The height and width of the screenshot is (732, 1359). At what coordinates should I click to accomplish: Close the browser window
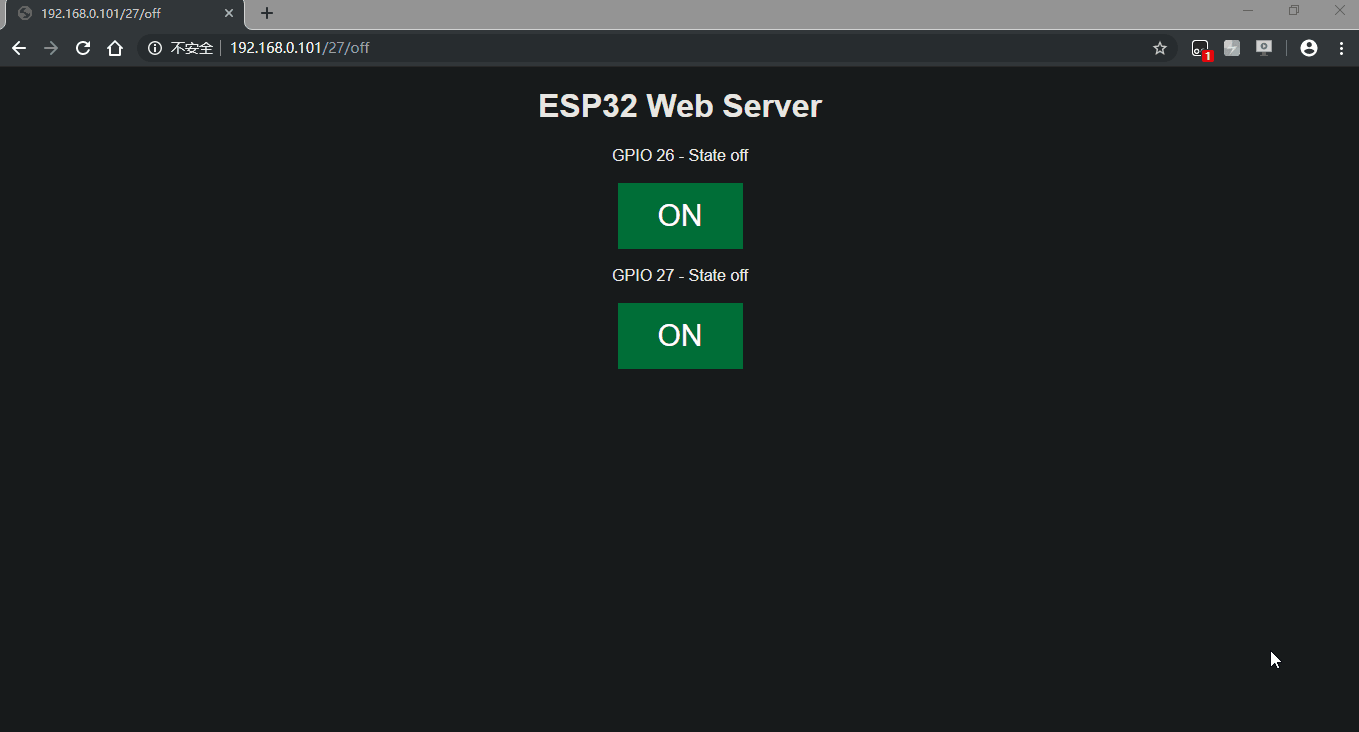(1340, 11)
